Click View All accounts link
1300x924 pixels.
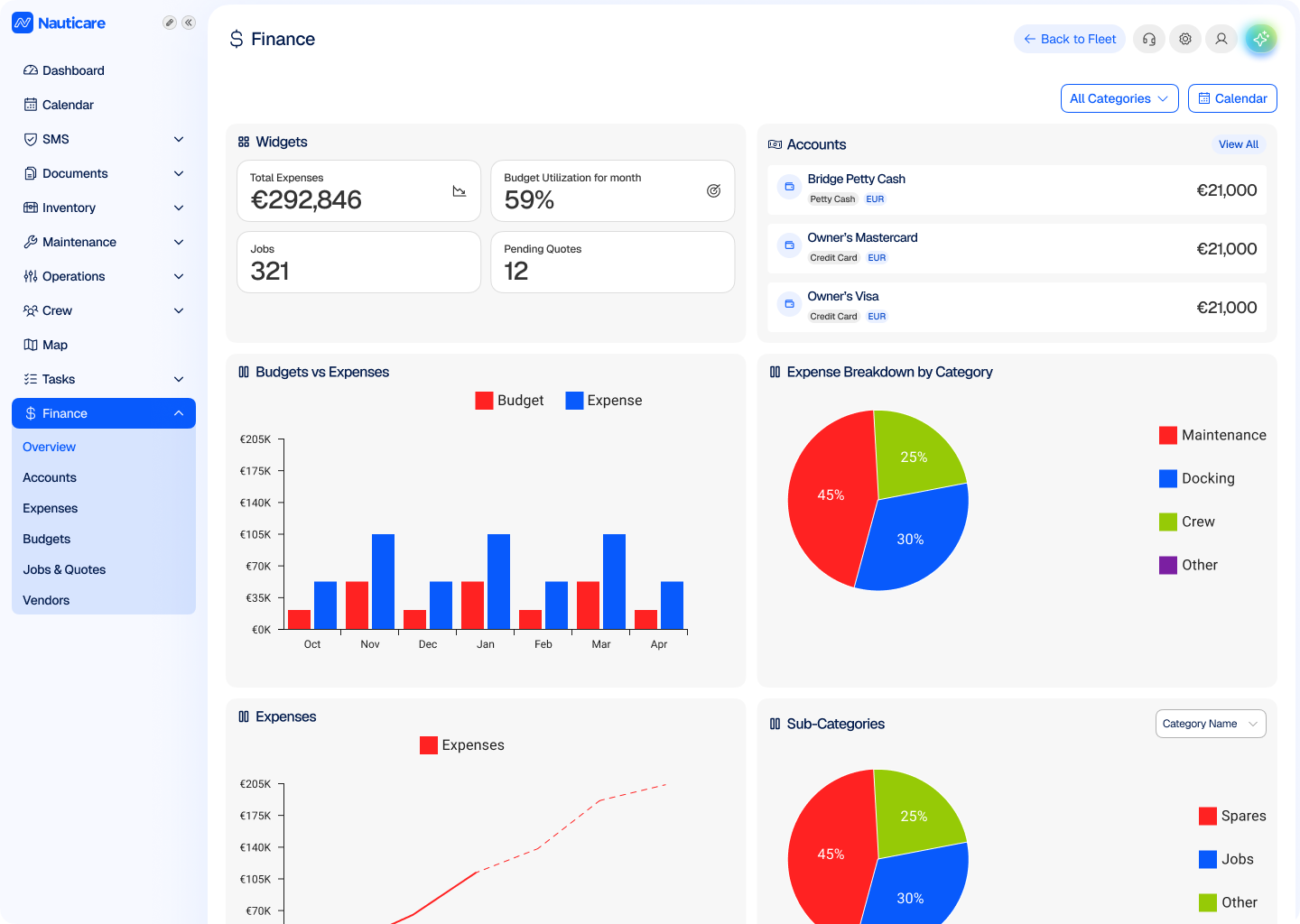1239,144
